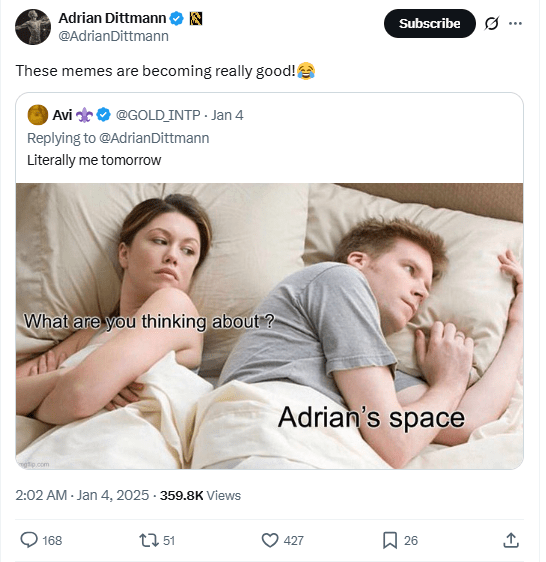Click the 359.8K Views count
546x562 pixels.
tap(200, 495)
